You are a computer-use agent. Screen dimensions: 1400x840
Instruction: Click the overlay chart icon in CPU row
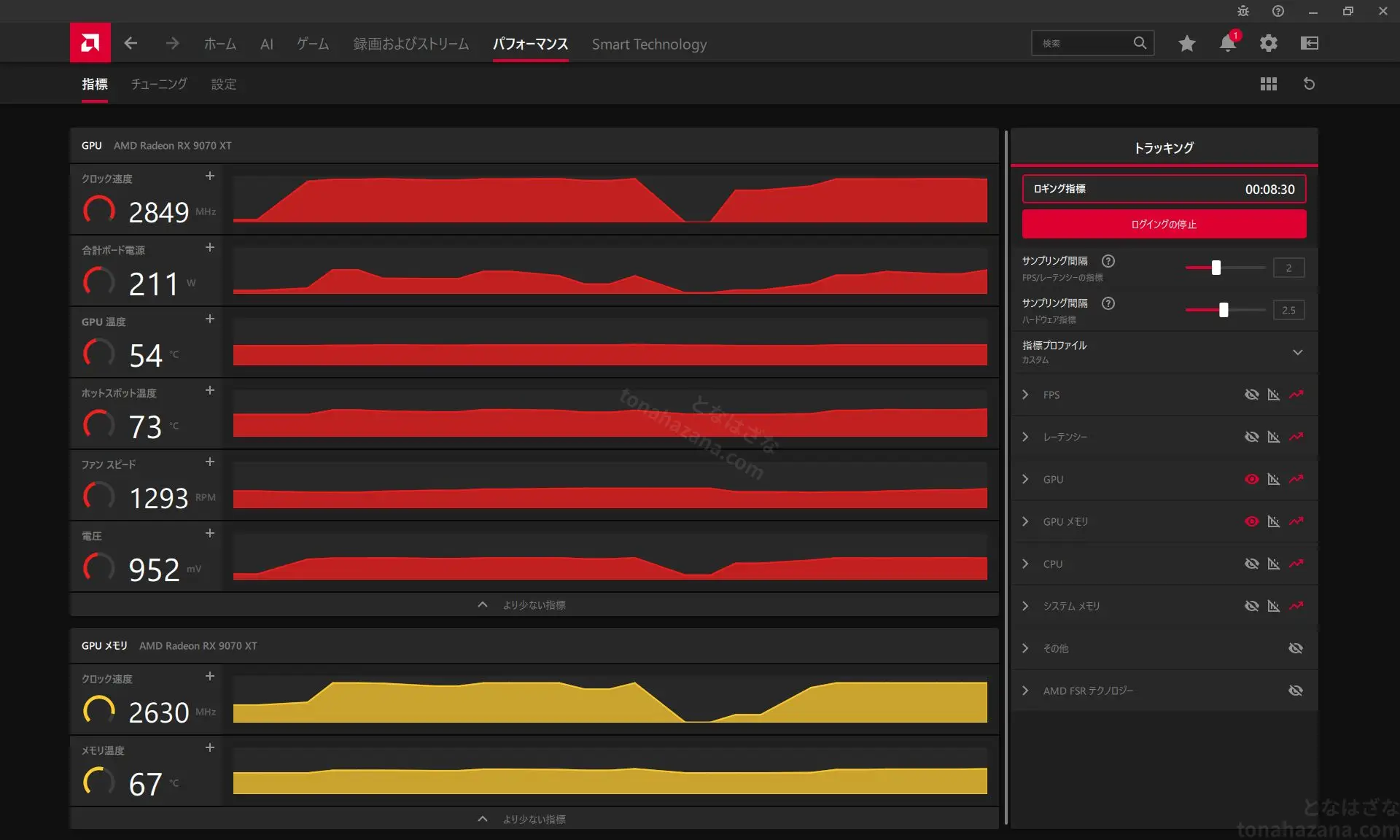click(1274, 564)
